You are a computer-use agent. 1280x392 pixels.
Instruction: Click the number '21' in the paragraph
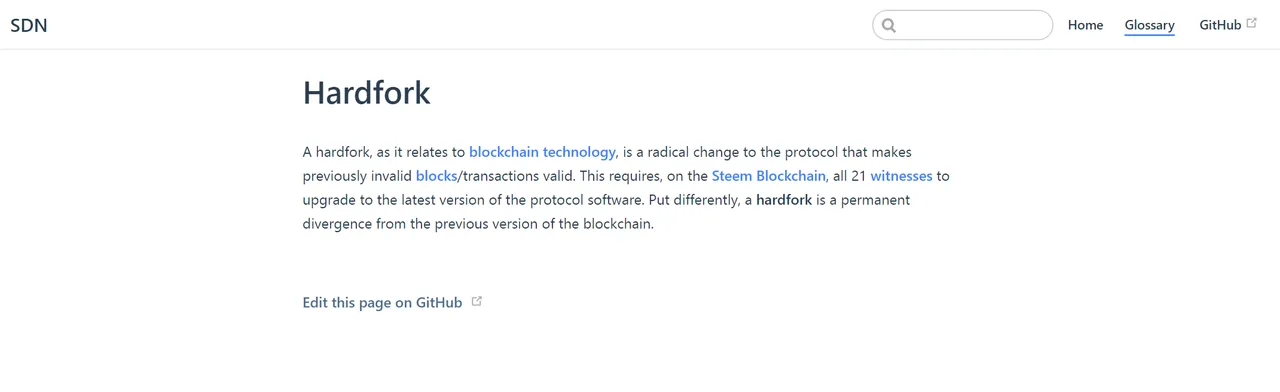[x=858, y=176]
